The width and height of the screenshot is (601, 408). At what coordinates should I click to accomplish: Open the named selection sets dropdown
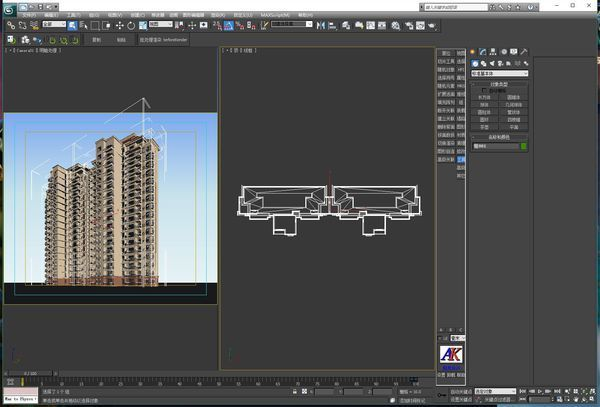(x=292, y=24)
